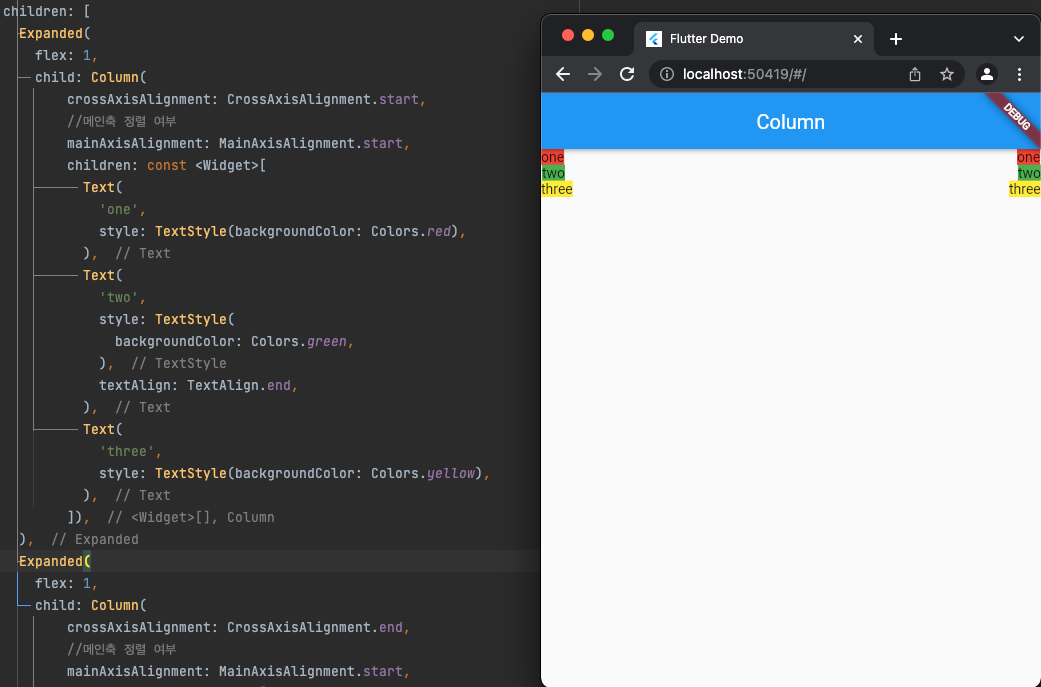Reload the Flutter Demo page
This screenshot has height=687, width=1041.
[x=627, y=74]
